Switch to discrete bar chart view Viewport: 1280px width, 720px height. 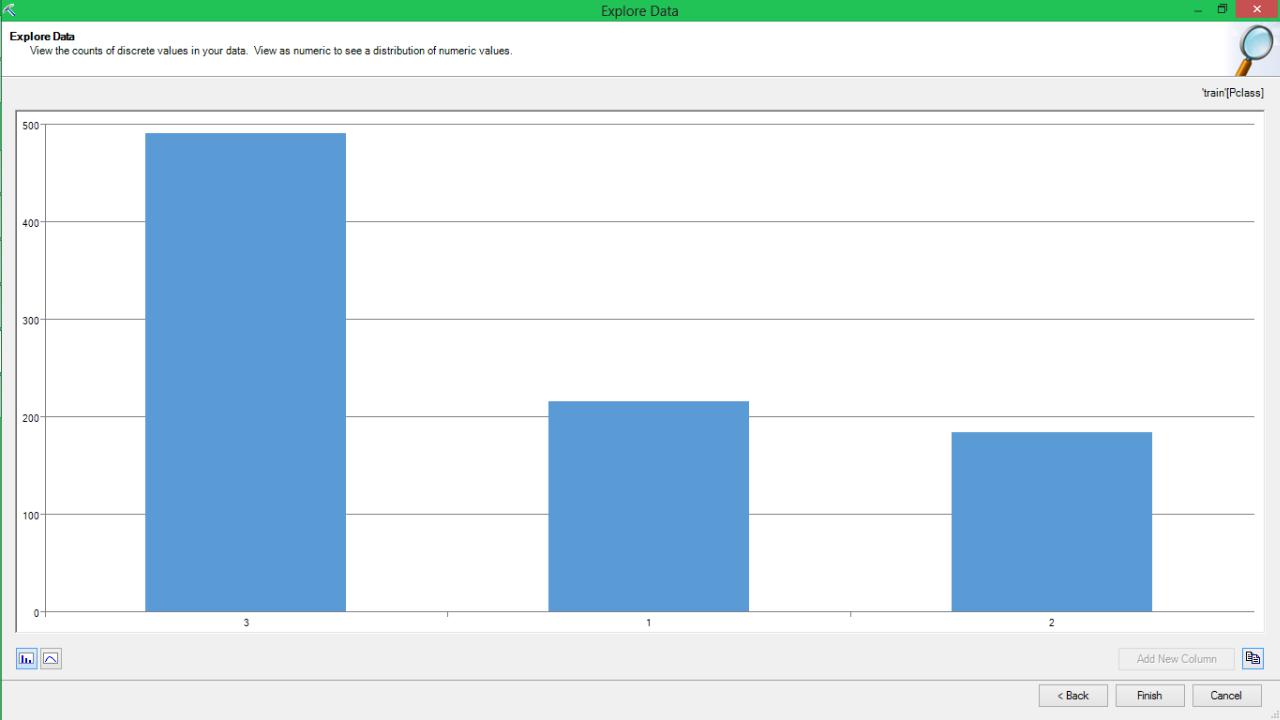point(26,659)
